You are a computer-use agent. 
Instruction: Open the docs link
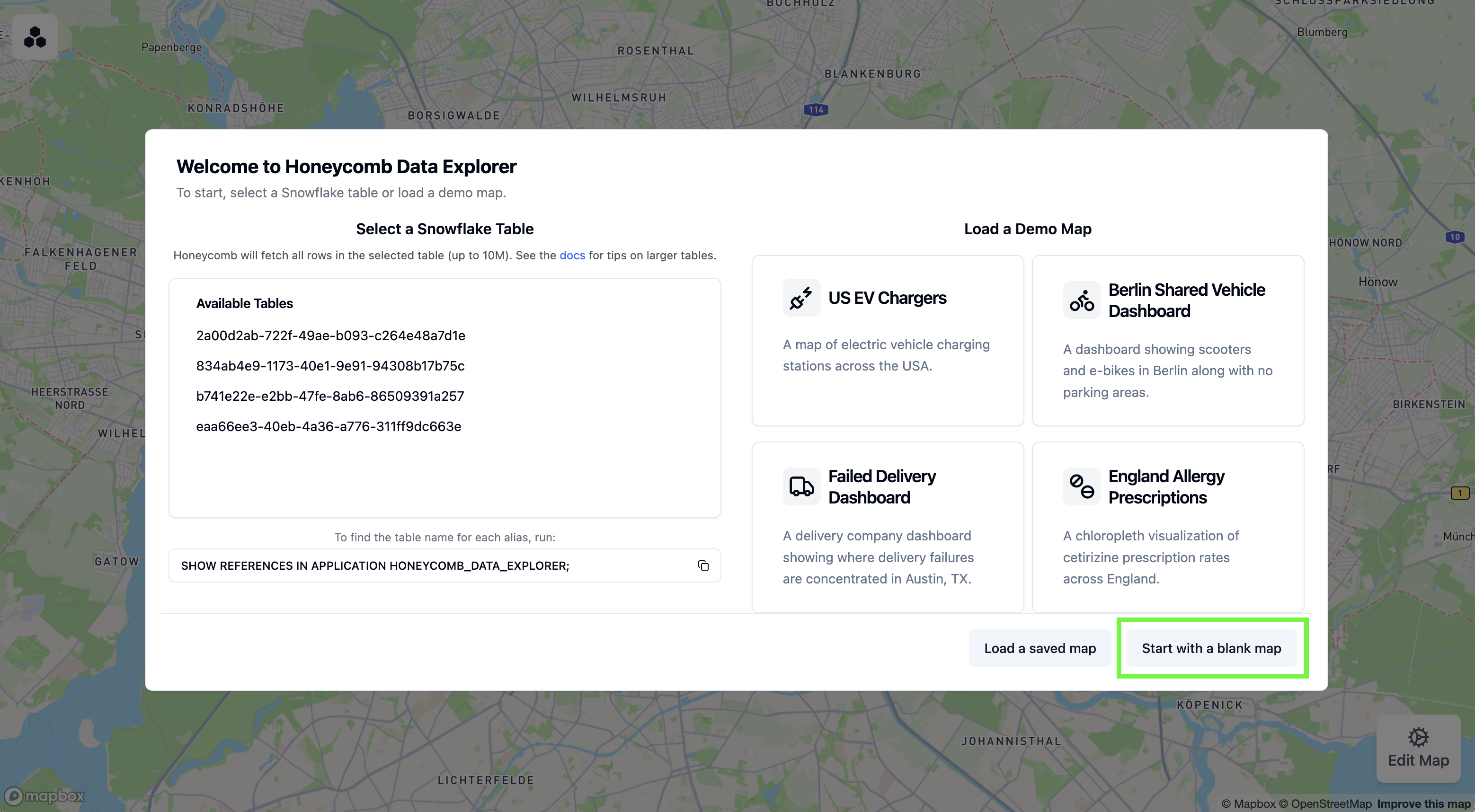(572, 255)
